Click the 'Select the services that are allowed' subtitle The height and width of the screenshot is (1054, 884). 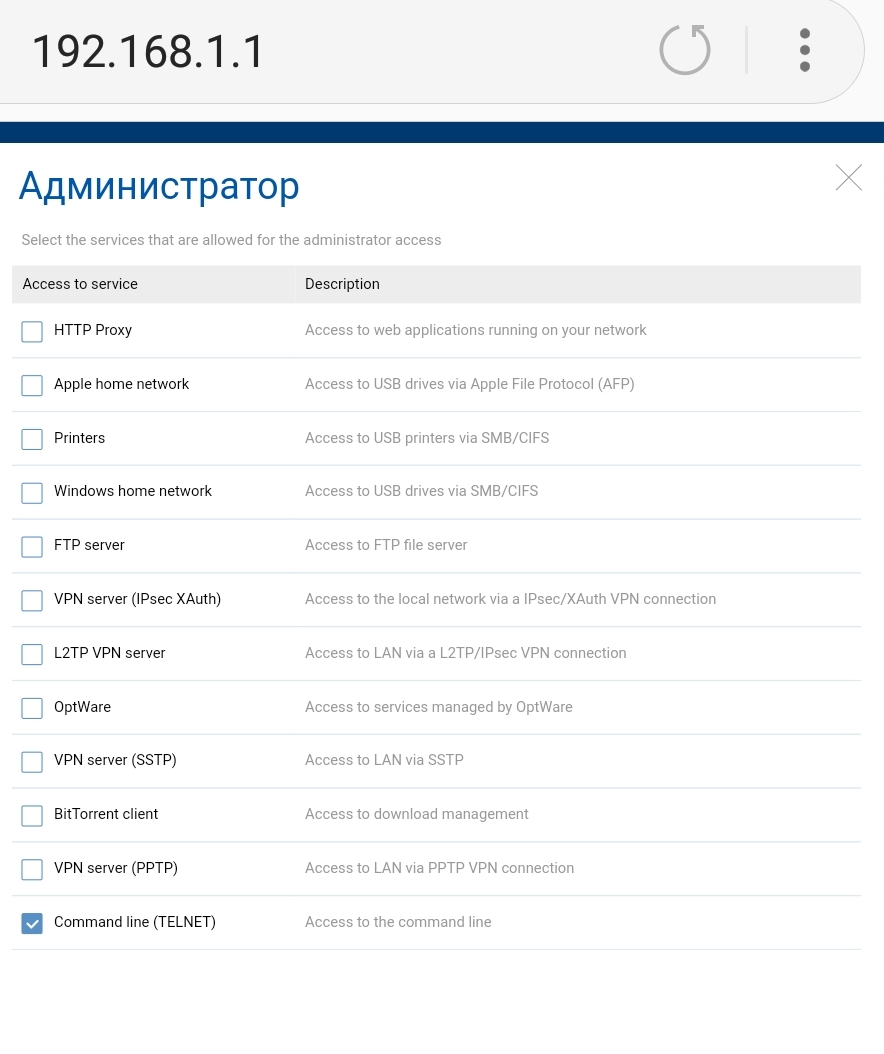tap(231, 240)
